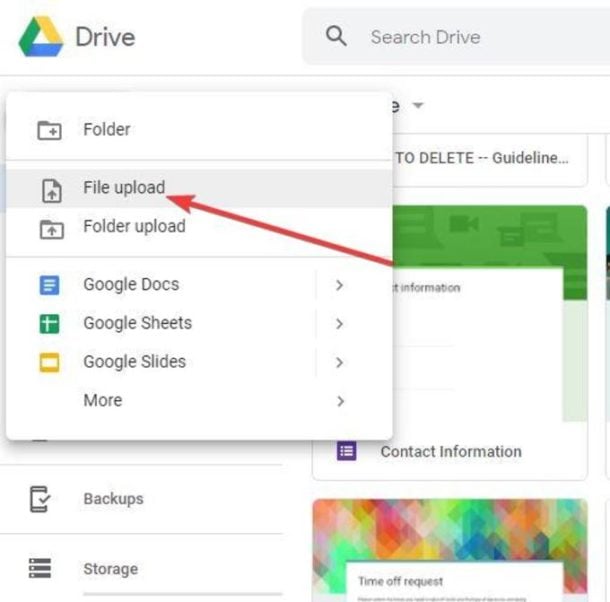Image resolution: width=610 pixels, height=602 pixels.
Task: Open the Contact Information file name
Action: (x=451, y=452)
